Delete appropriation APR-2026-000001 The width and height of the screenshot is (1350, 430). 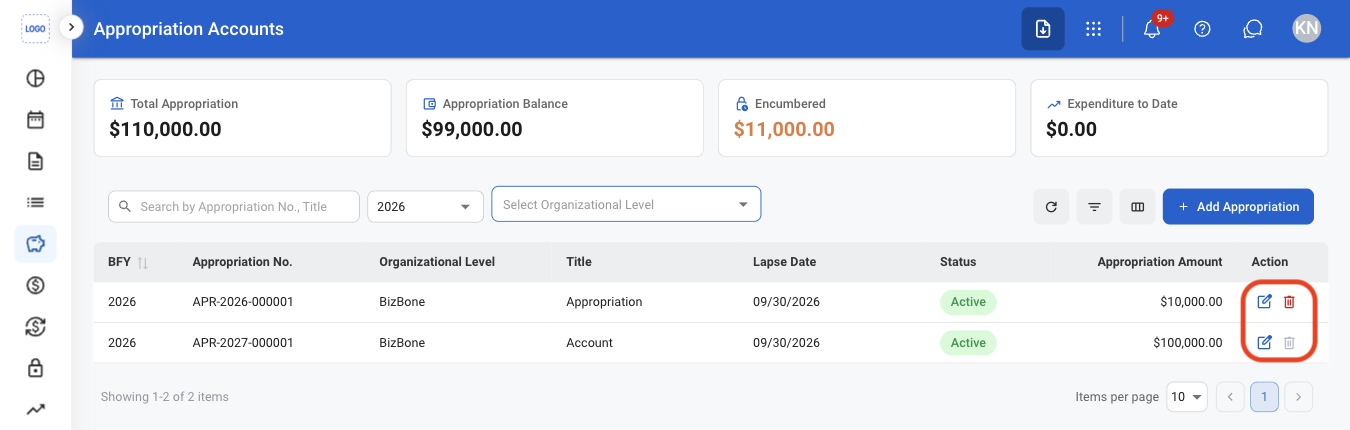(x=1289, y=302)
